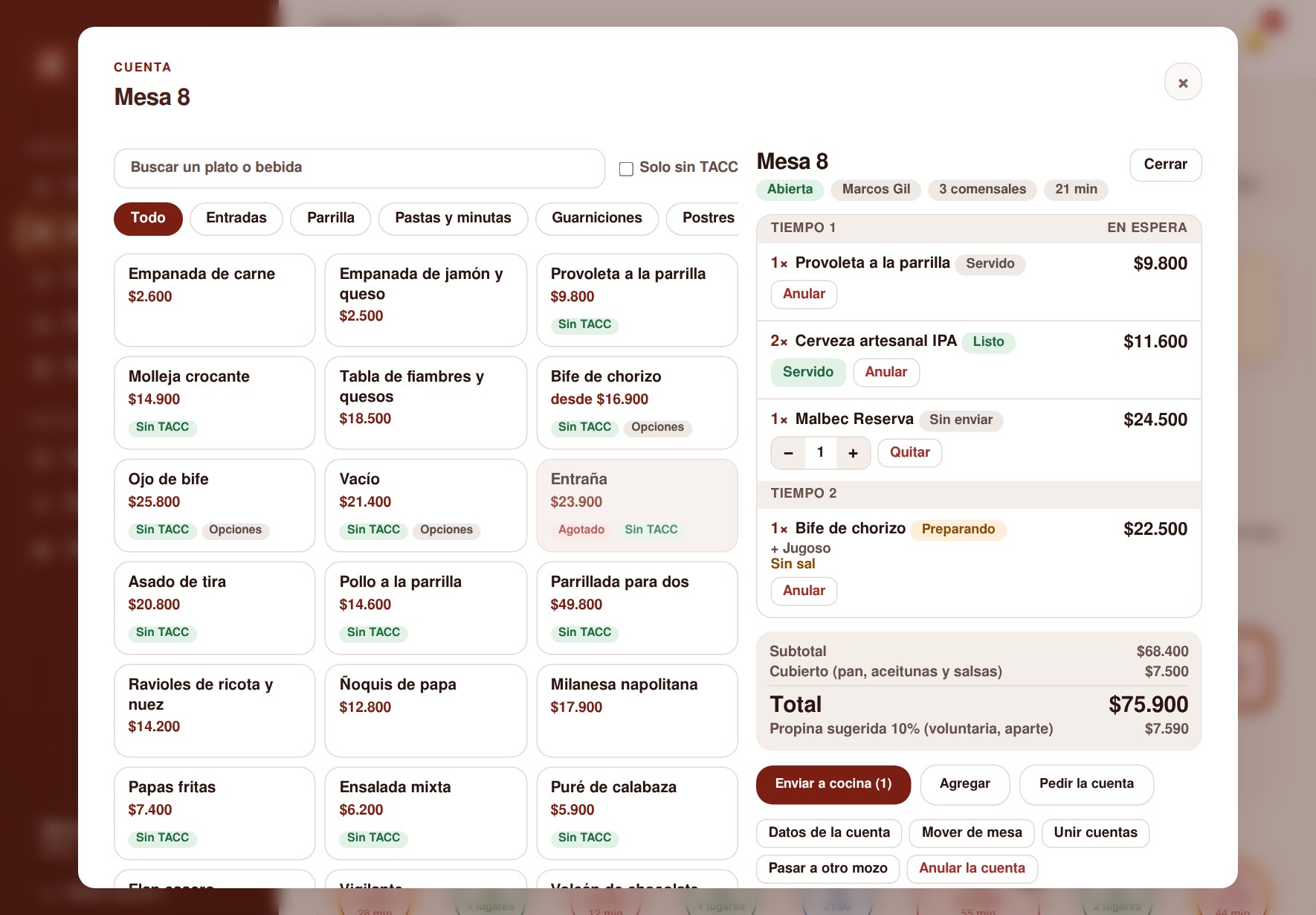Click Pasar a otro mozo
1316x915 pixels.
[x=828, y=869]
